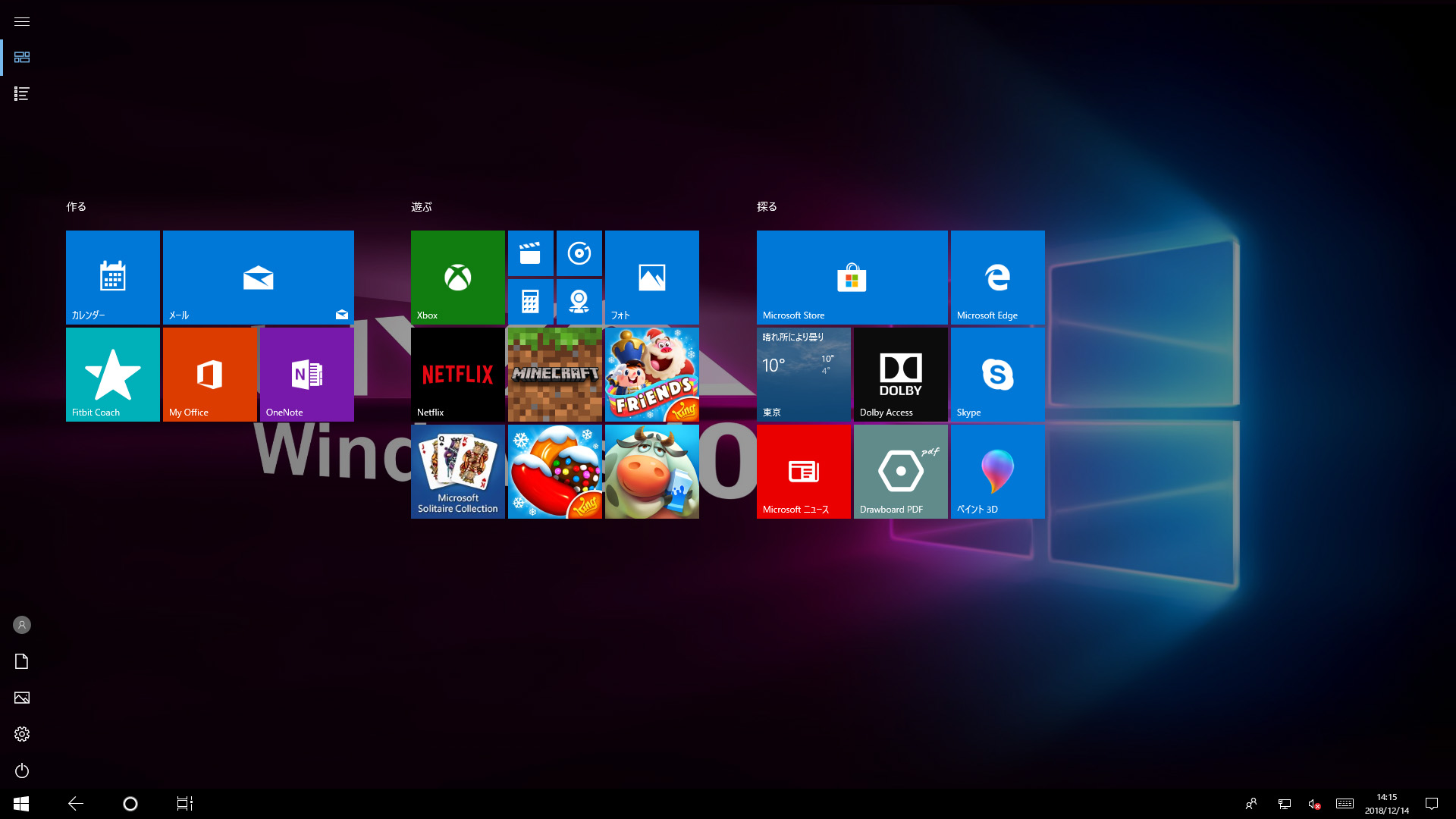This screenshot has width=1456, height=819.
Task: Open the user account menu
Action: (x=21, y=624)
